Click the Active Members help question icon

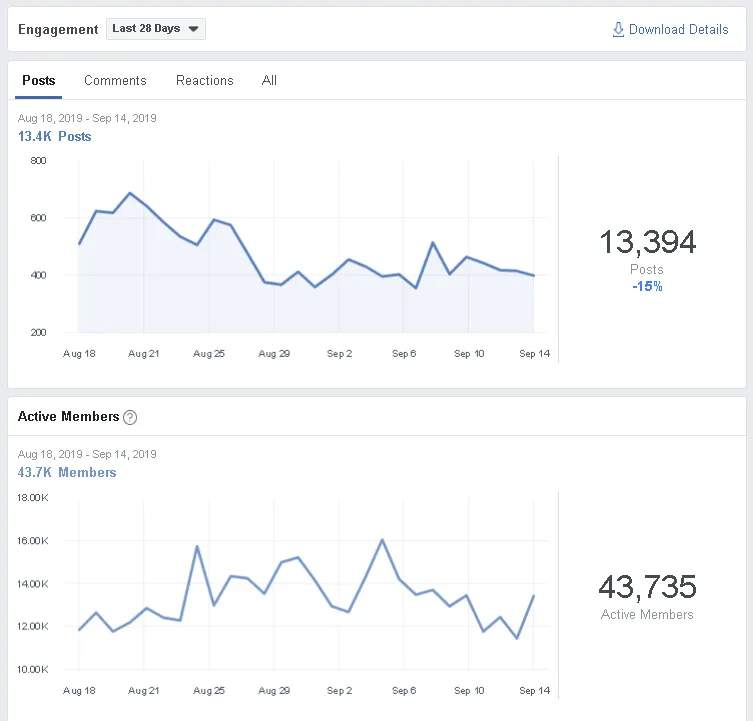130,417
